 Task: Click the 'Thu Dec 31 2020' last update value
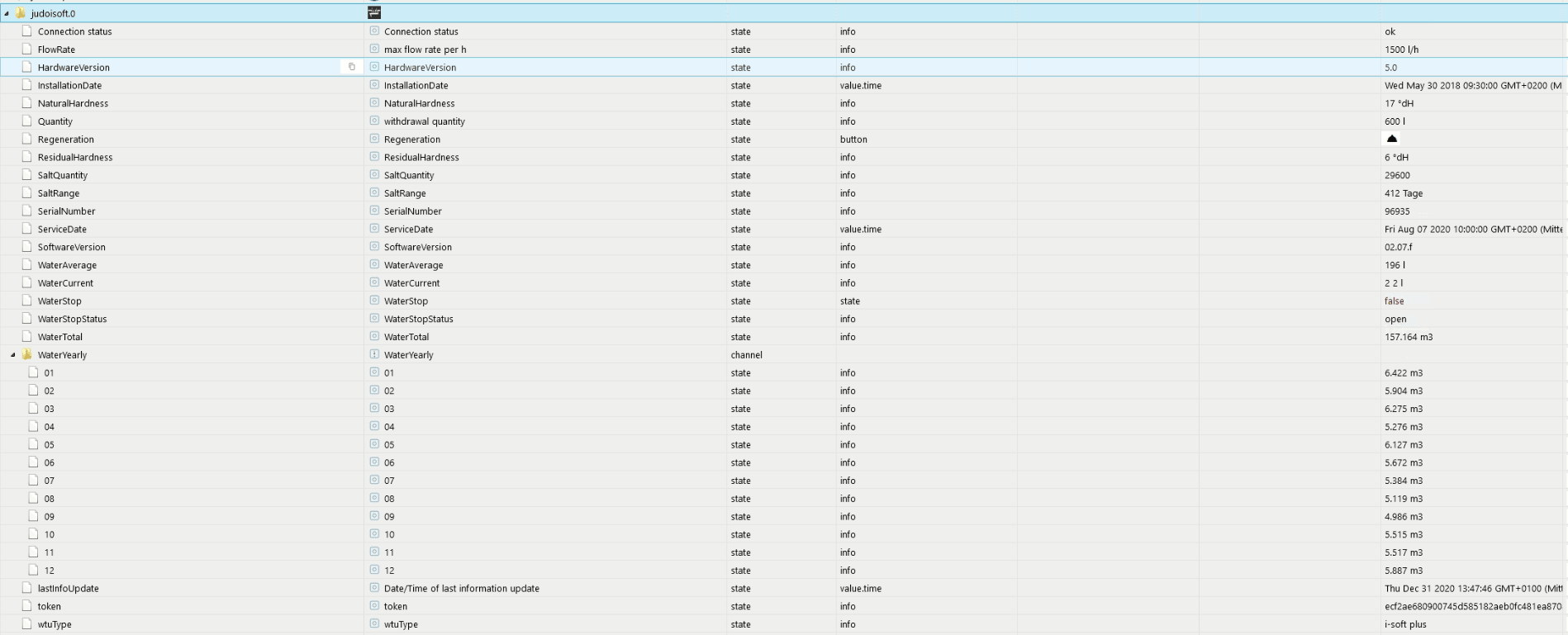pos(1474,589)
